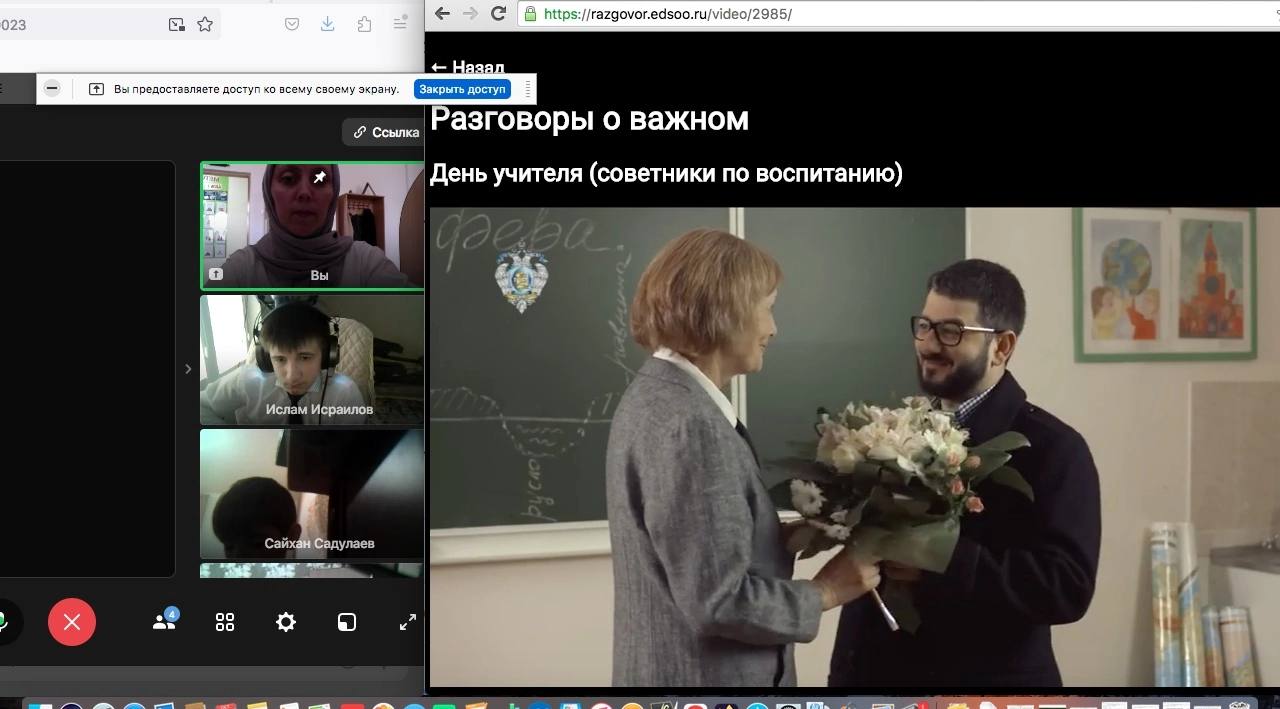Viewport: 1280px width, 709px height.
Task: Open the Firefox extensions puzzle icon
Action: coord(364,25)
